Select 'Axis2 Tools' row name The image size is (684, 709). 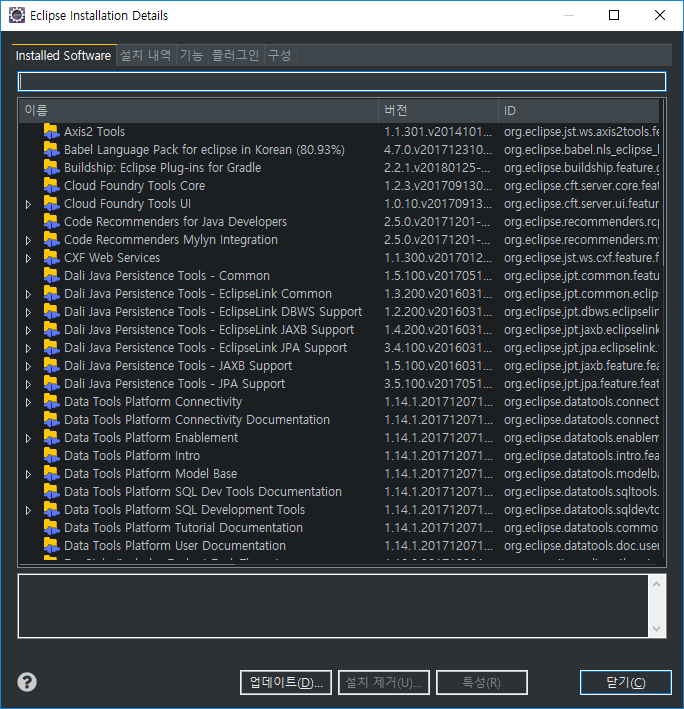(x=94, y=132)
